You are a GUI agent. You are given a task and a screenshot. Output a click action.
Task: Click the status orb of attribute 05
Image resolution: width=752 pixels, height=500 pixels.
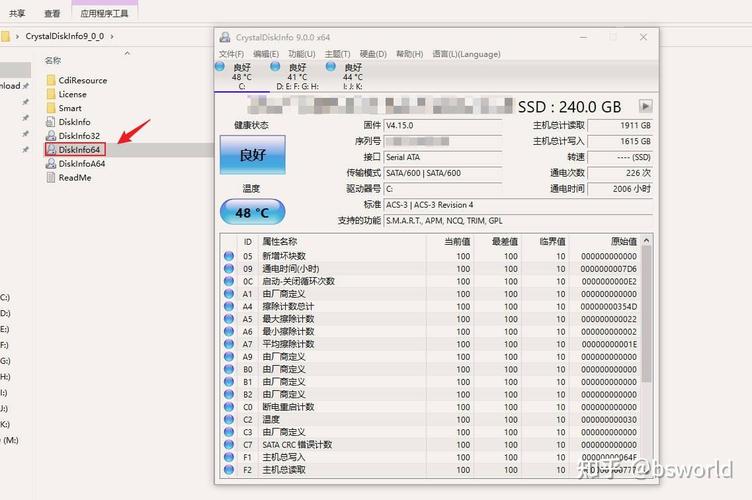pos(229,256)
